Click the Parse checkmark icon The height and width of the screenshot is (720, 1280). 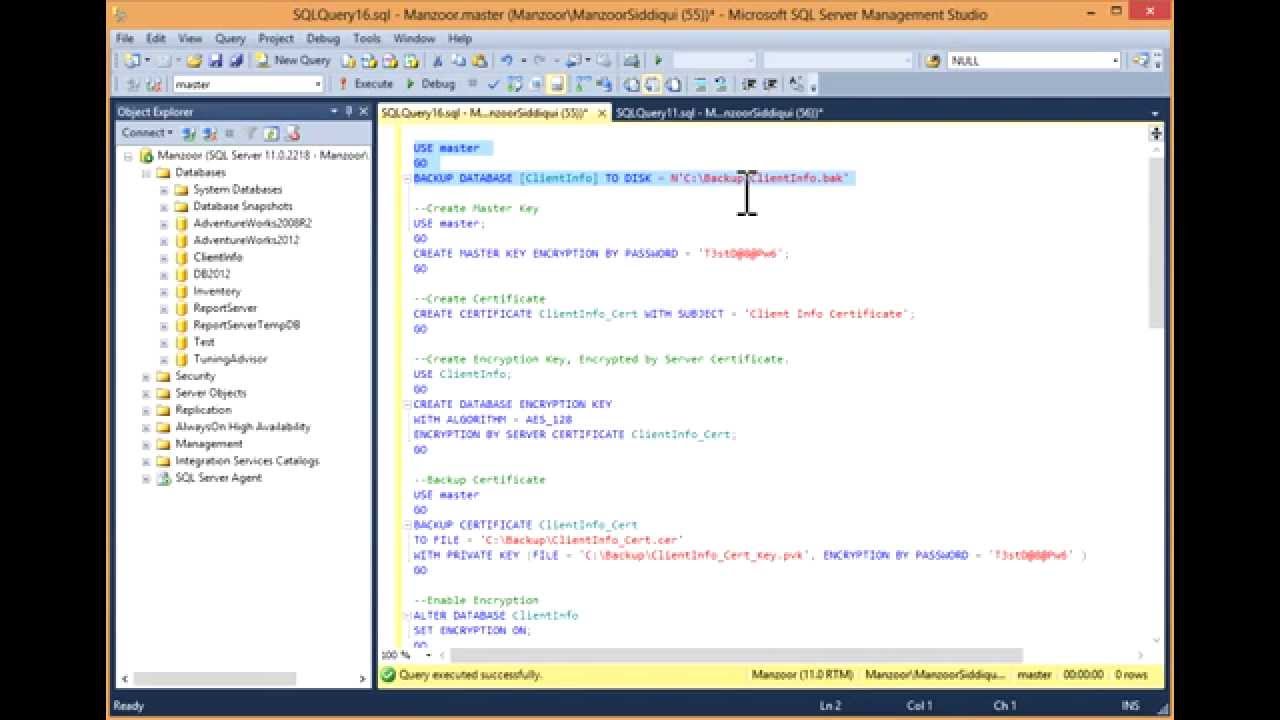(493, 84)
